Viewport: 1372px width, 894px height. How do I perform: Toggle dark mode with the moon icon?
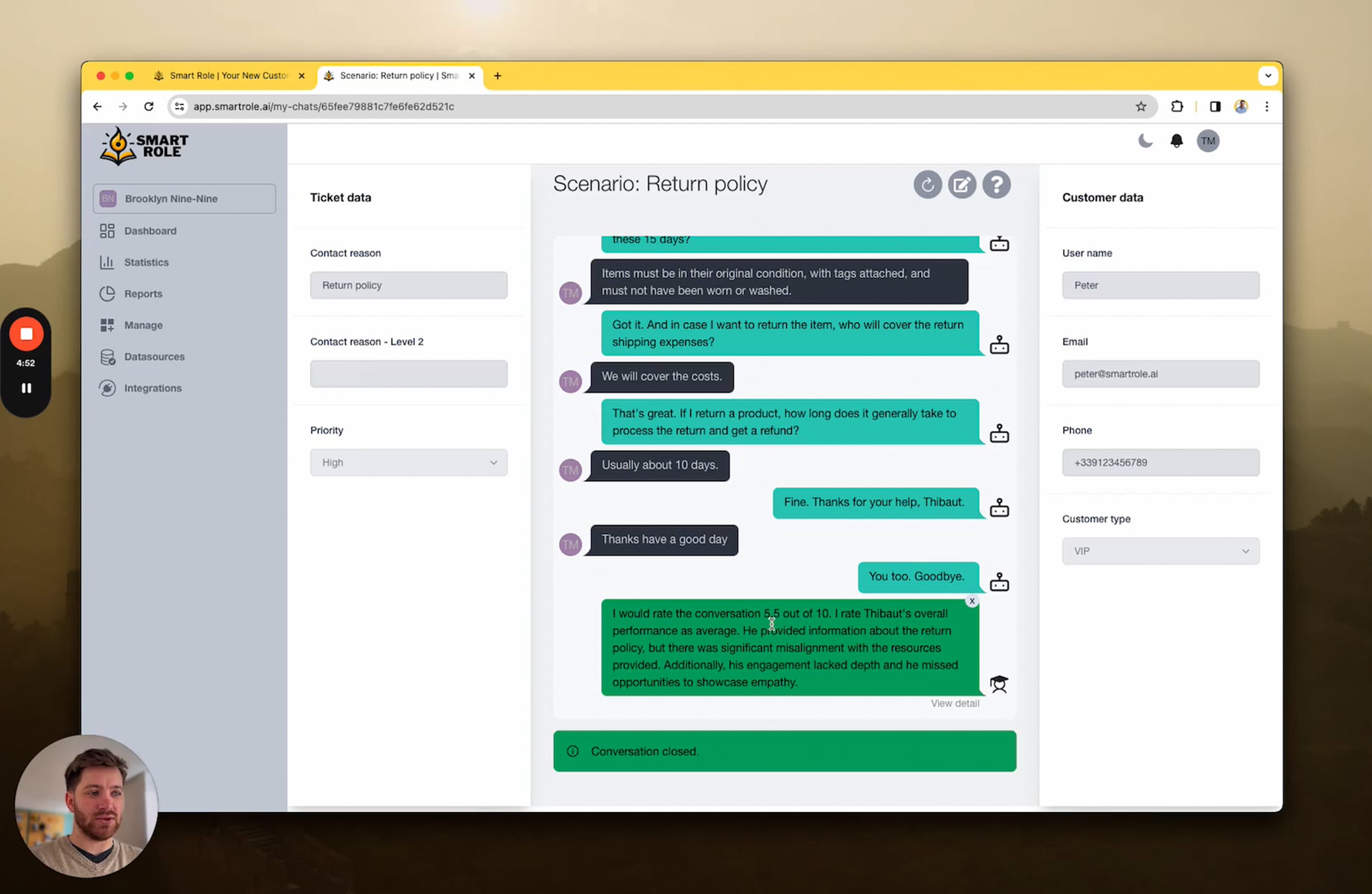tap(1145, 141)
